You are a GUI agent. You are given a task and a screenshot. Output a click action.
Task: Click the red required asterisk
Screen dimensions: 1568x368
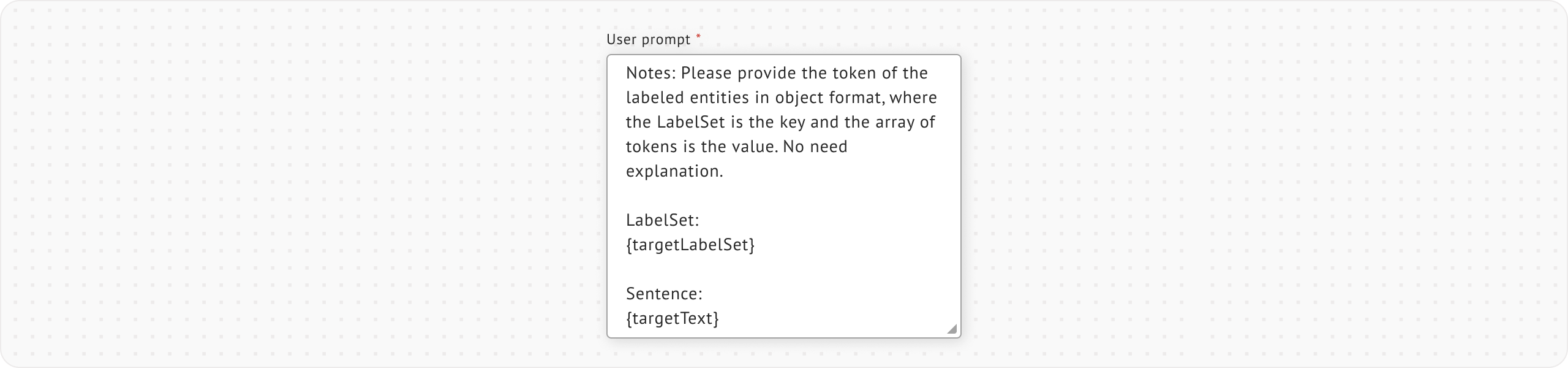point(699,37)
